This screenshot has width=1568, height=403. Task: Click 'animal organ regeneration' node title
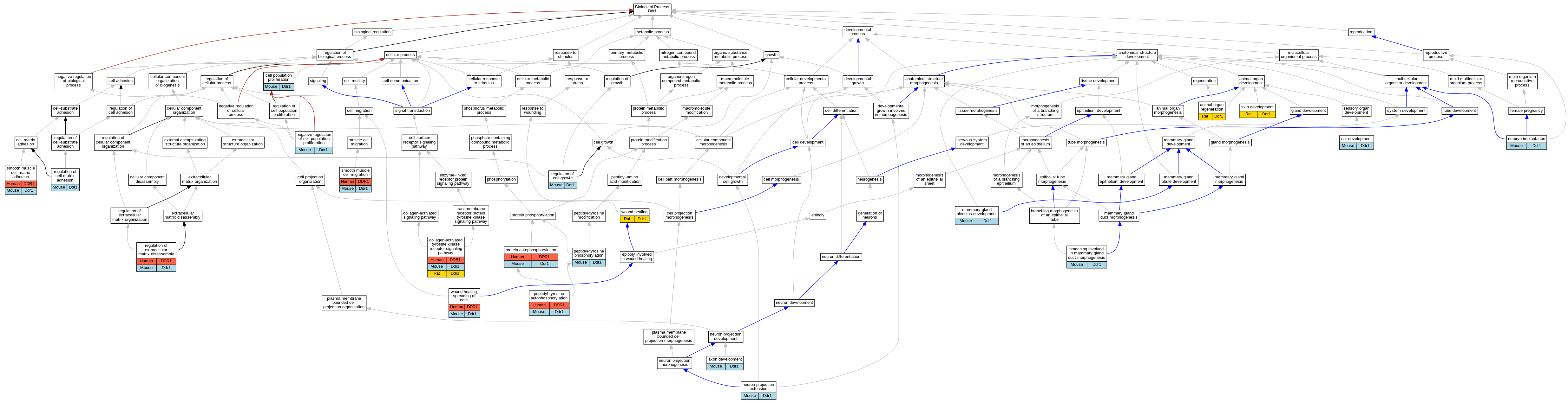(x=1211, y=107)
